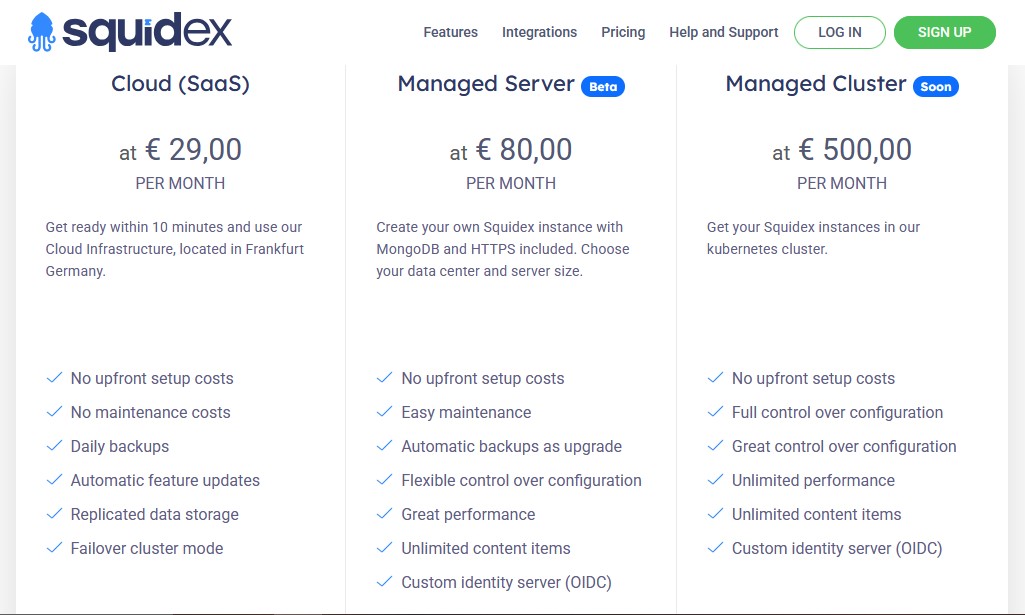Viewport: 1025px width, 615px height.
Task: Click the checkmark beside Automatic feature updates
Action: [x=54, y=480]
